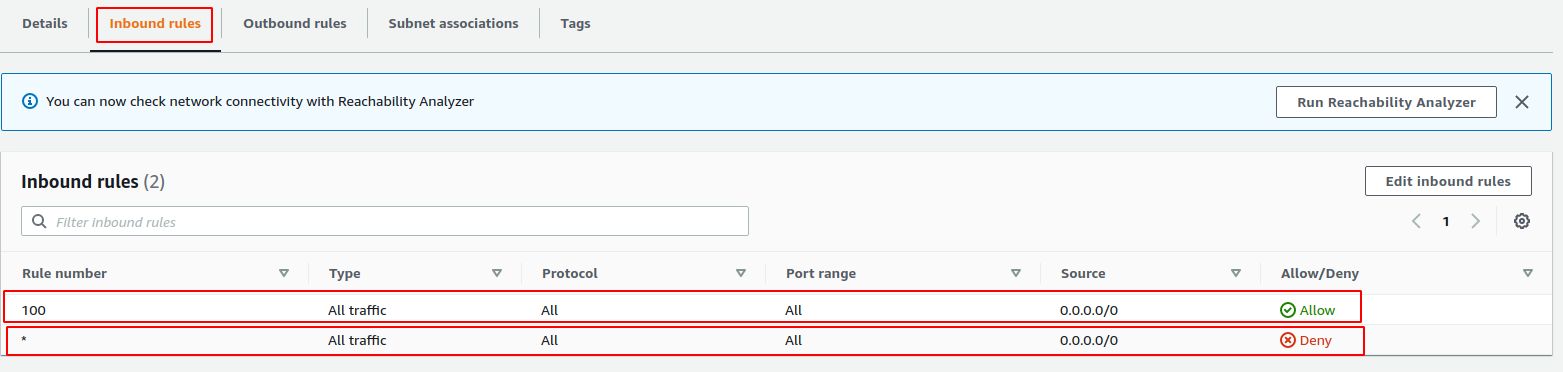Click the red Deny status icon
1563x372 pixels.
pyautogui.click(x=1288, y=340)
